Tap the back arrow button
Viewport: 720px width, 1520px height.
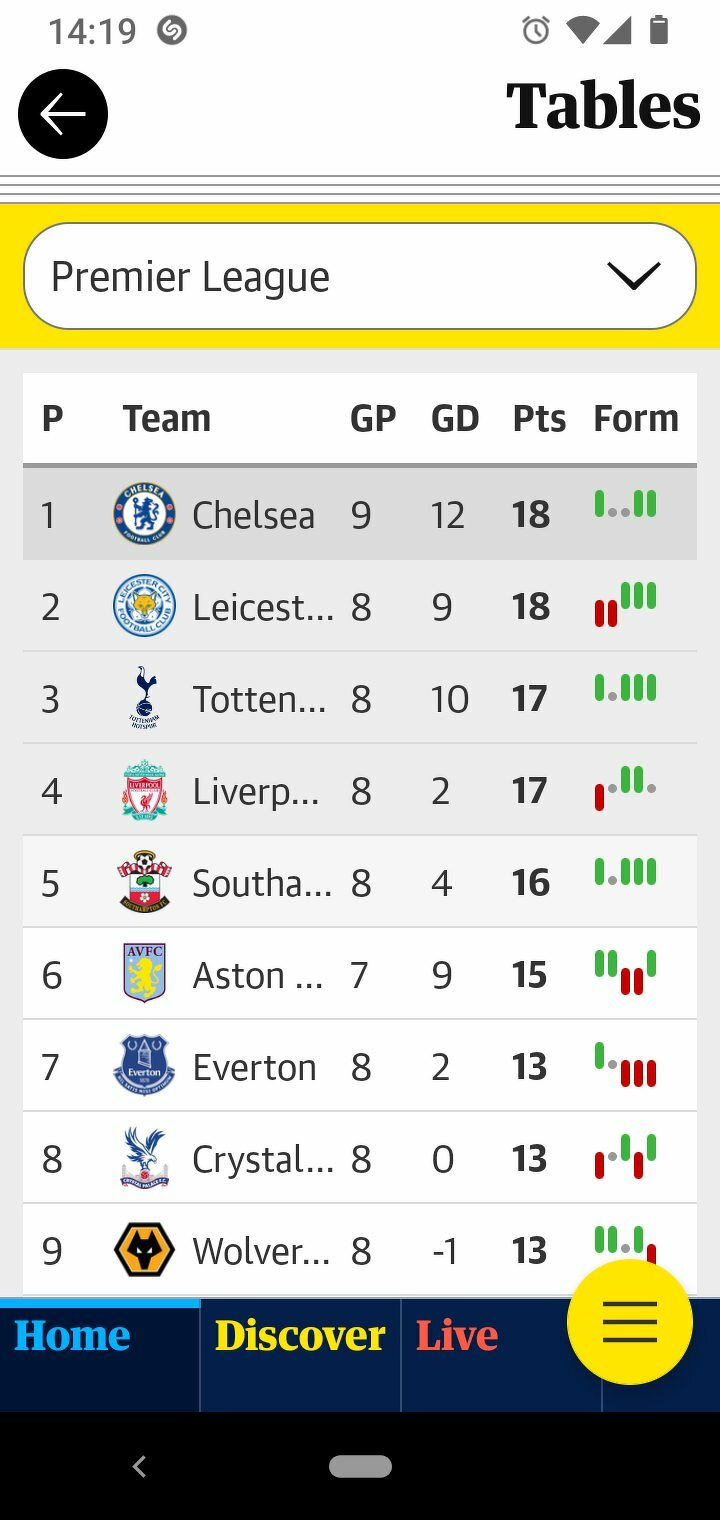(63, 114)
